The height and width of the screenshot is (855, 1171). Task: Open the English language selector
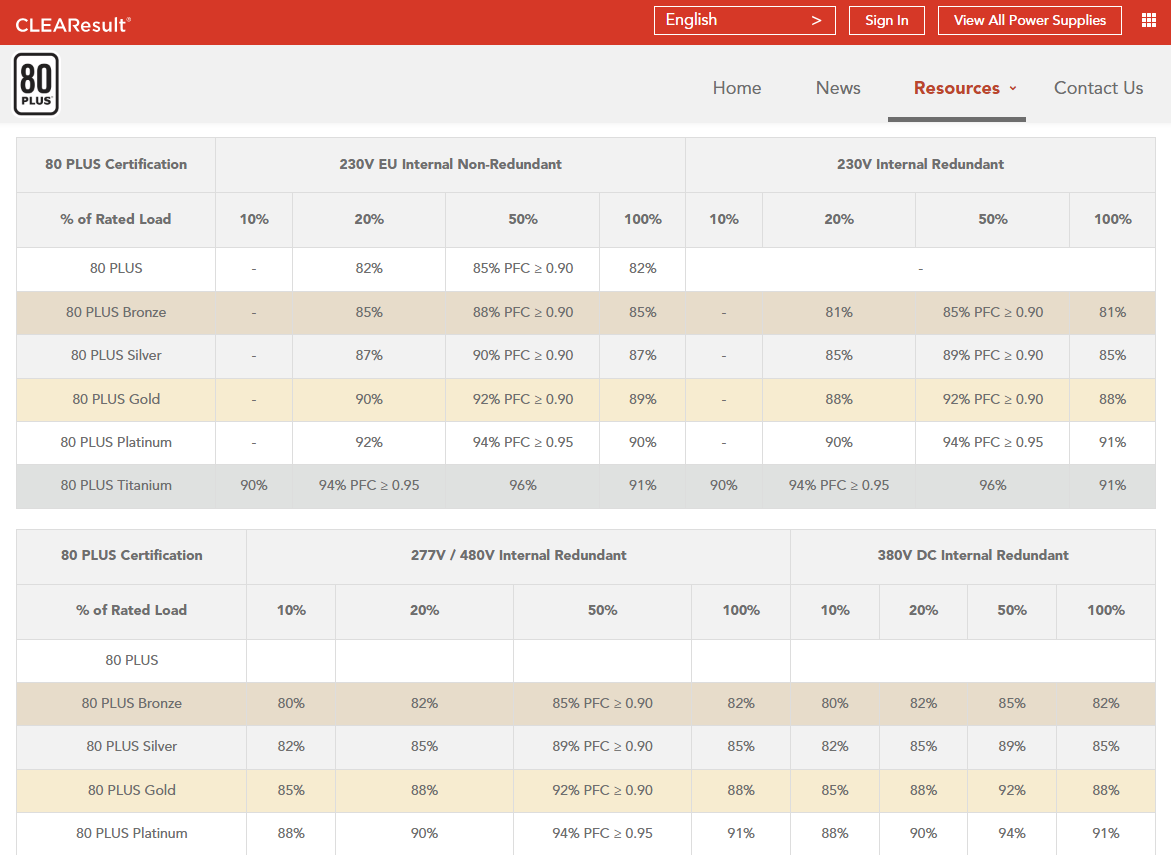click(x=744, y=20)
